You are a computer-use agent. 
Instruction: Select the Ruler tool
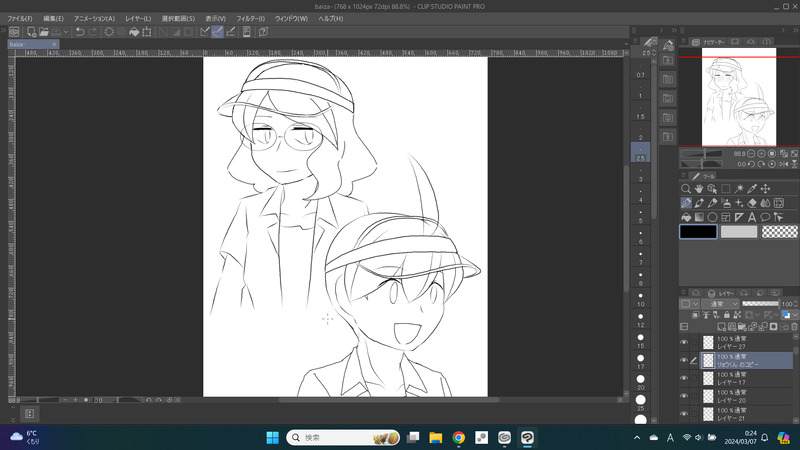pyautogui.click(x=739, y=217)
